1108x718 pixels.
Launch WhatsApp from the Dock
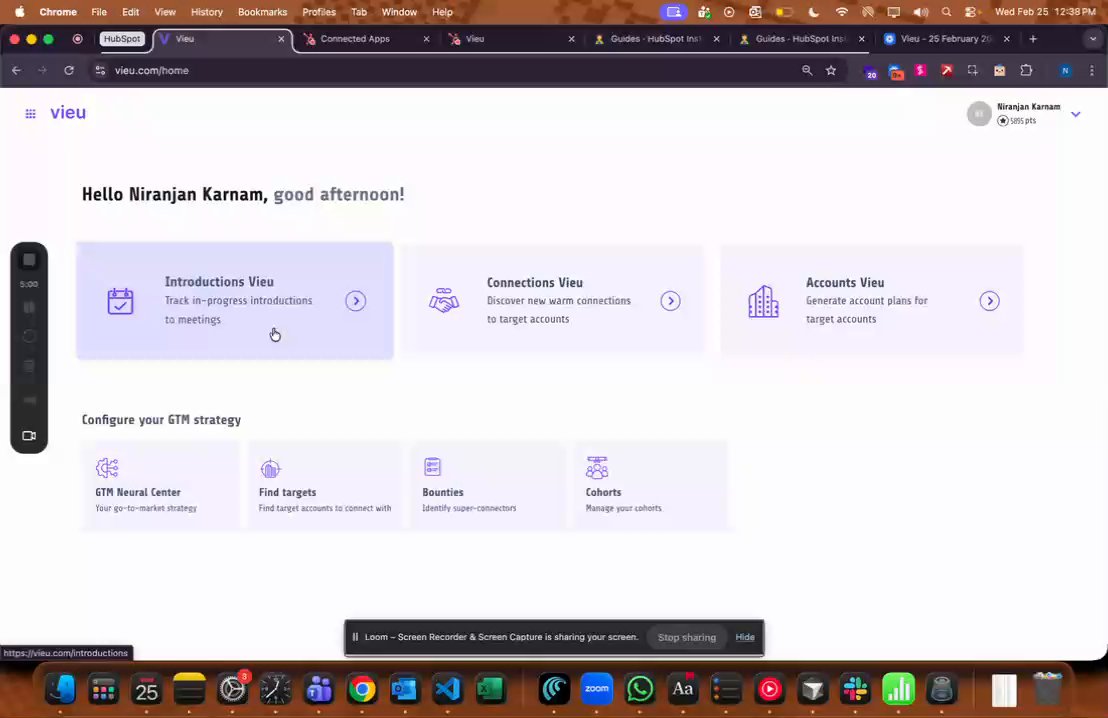pos(640,689)
